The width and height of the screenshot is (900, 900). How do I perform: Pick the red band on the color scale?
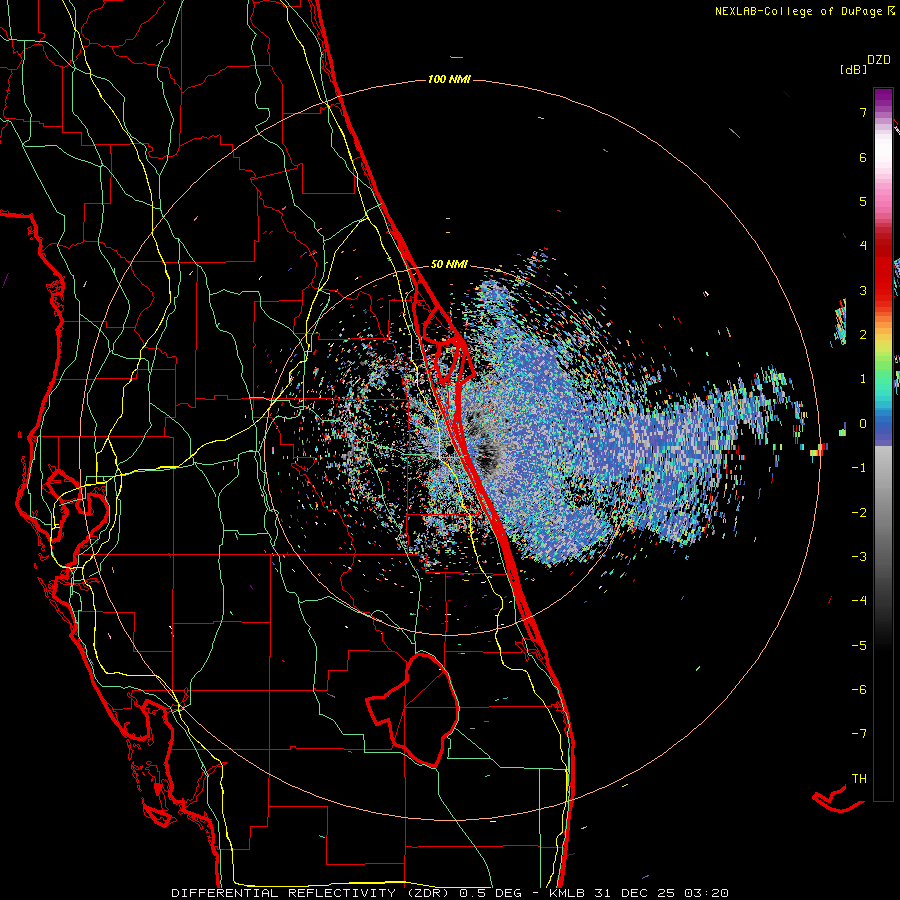pyautogui.click(x=883, y=276)
